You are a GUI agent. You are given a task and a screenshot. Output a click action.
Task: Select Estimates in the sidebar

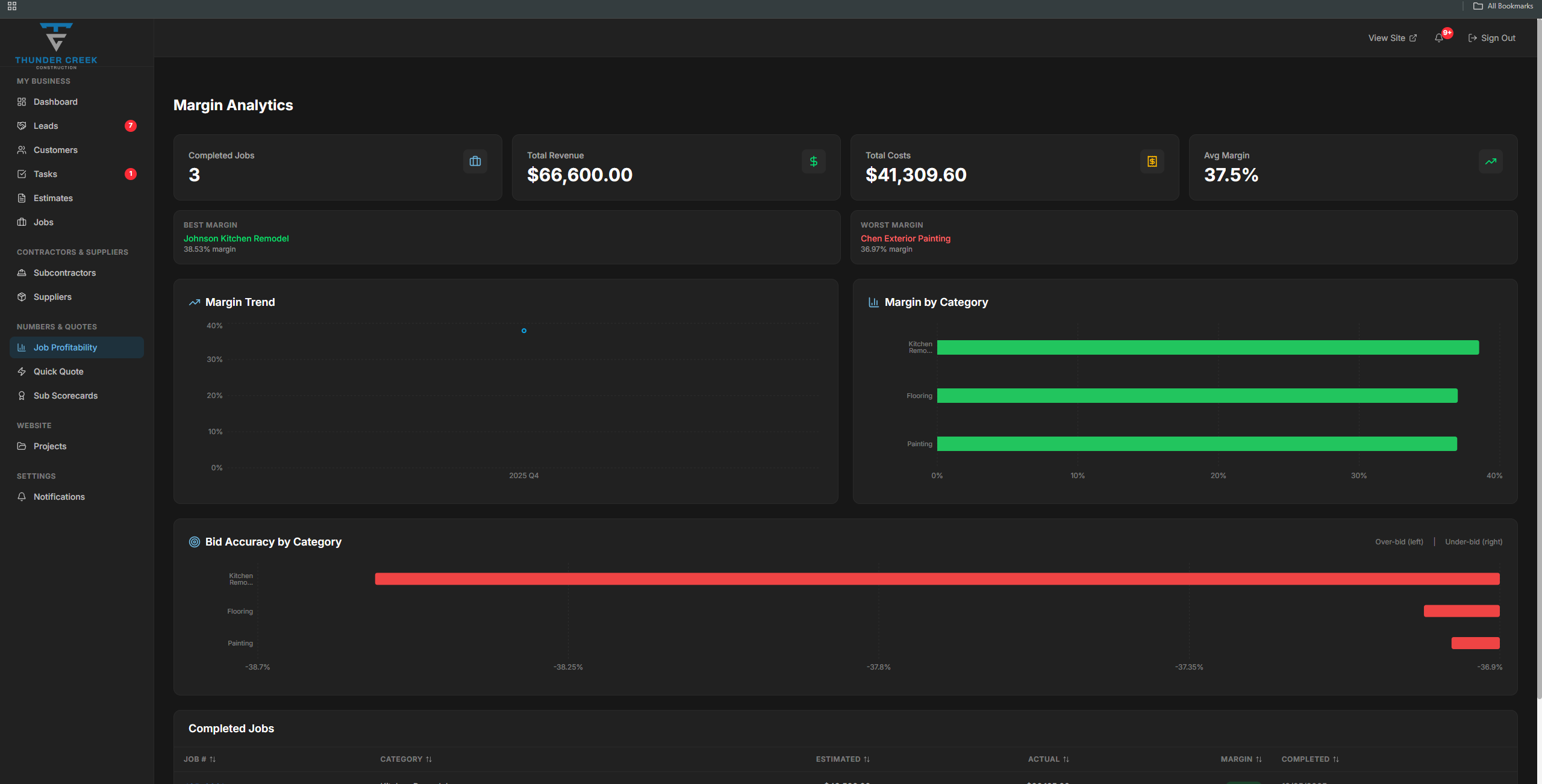(x=52, y=198)
